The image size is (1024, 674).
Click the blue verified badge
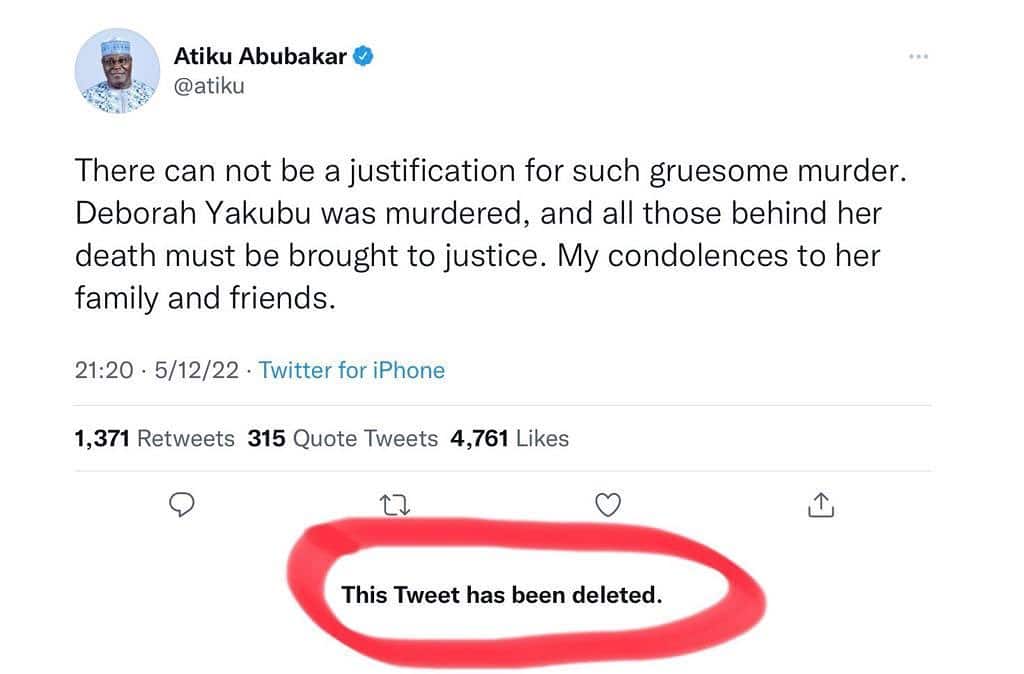366,57
